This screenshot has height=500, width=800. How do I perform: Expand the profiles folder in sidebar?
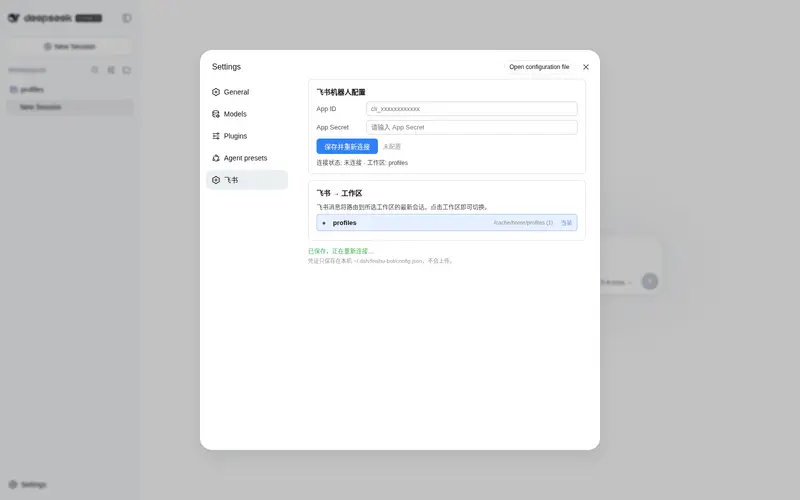pyautogui.click(x=27, y=89)
